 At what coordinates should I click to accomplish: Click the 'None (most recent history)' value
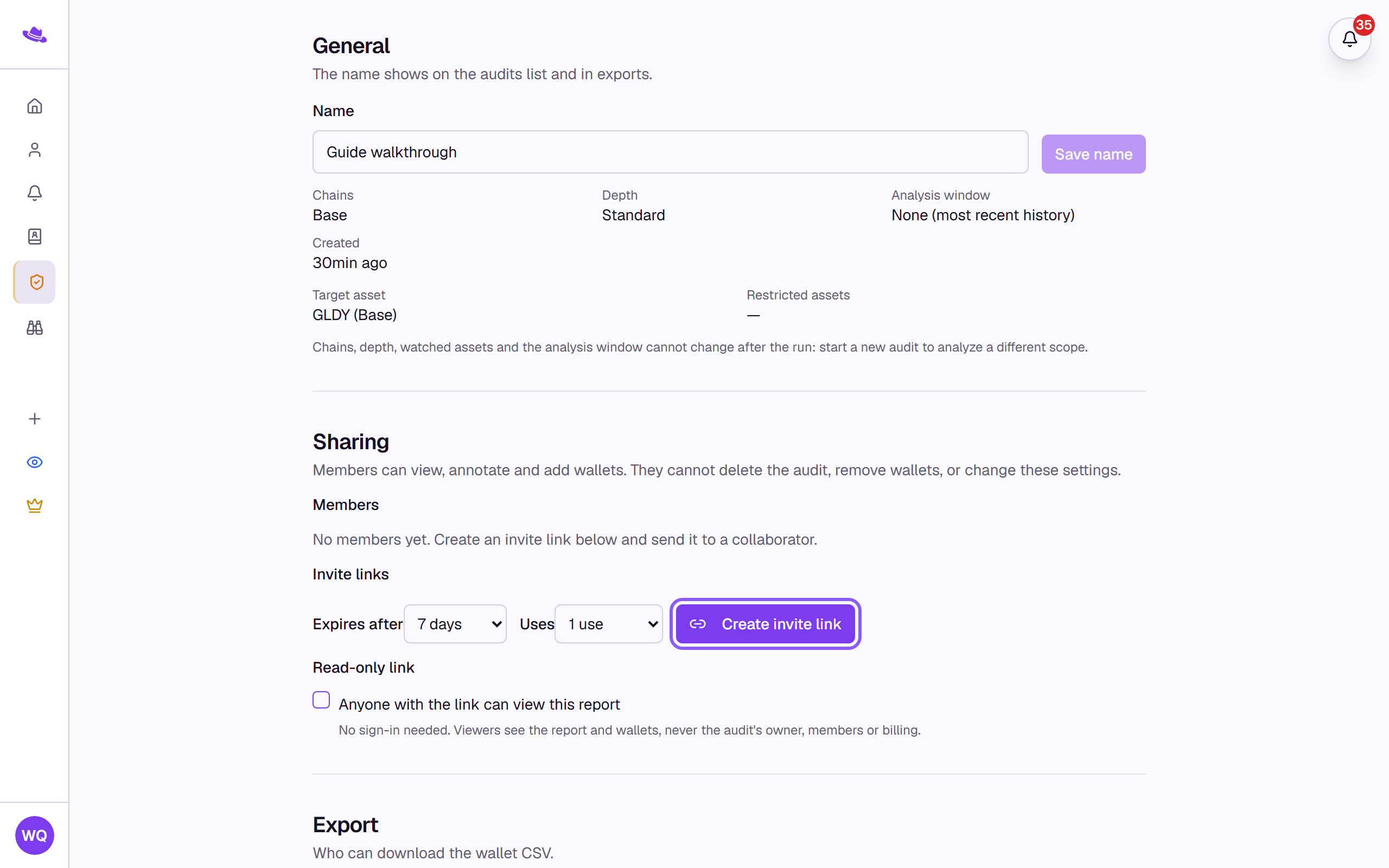point(983,215)
